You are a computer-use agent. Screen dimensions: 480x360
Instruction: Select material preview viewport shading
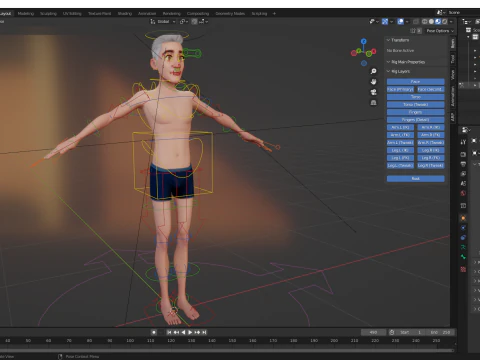pyautogui.click(x=438, y=21)
